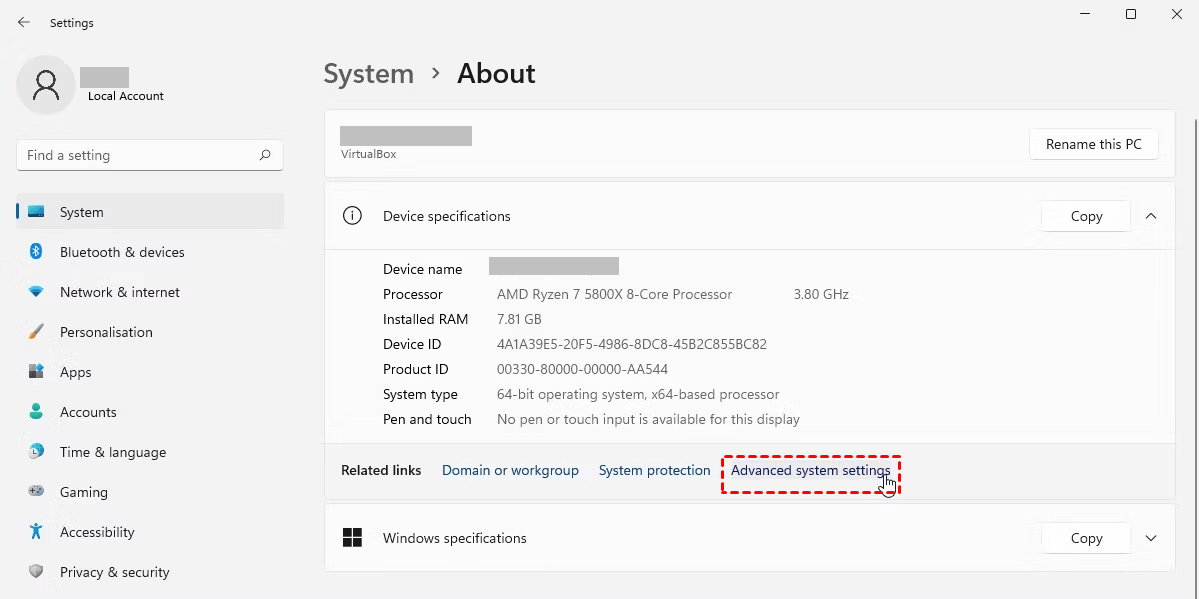
Task: Open the System protection link
Action: click(x=654, y=470)
